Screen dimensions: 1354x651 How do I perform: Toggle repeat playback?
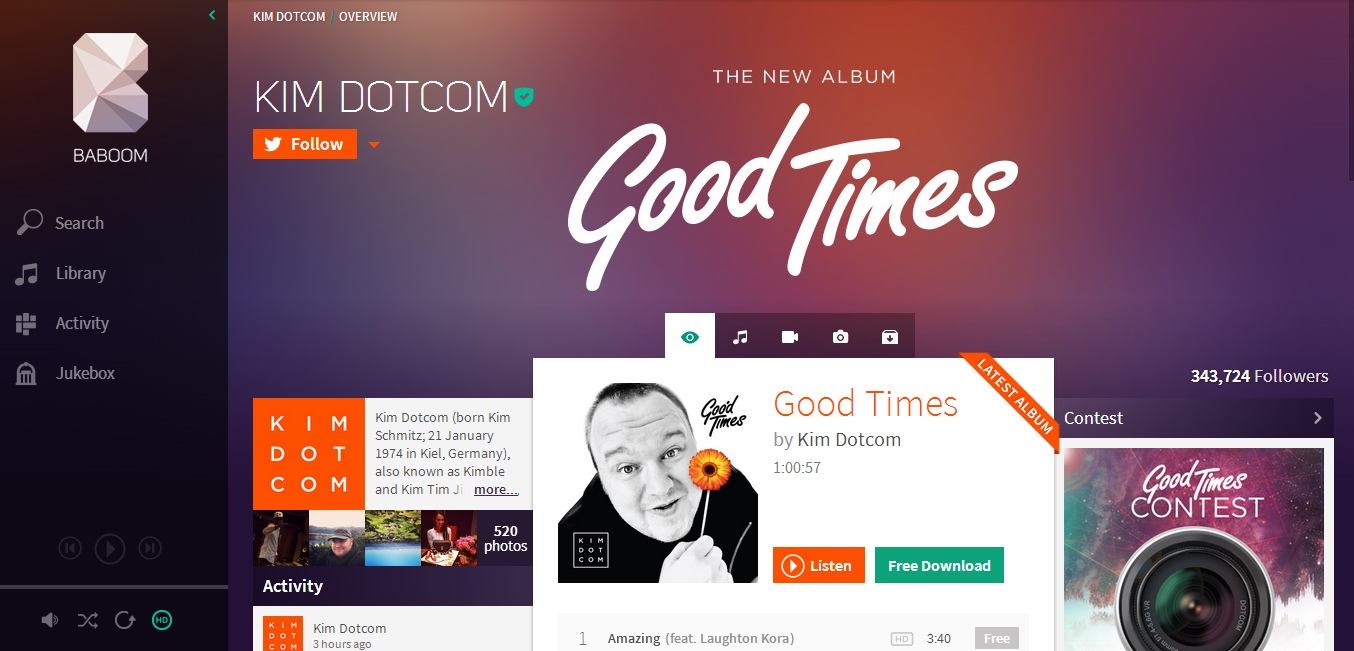pos(125,620)
